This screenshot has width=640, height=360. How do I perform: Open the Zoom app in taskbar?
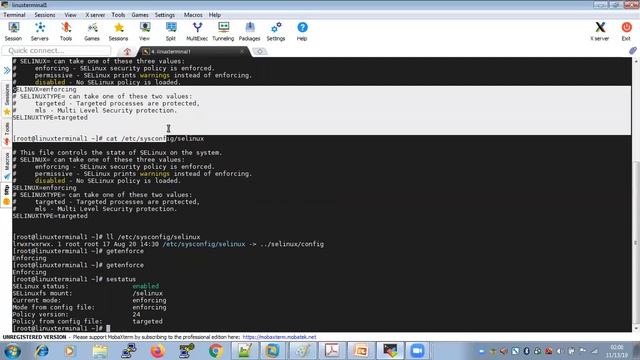pos(417,351)
